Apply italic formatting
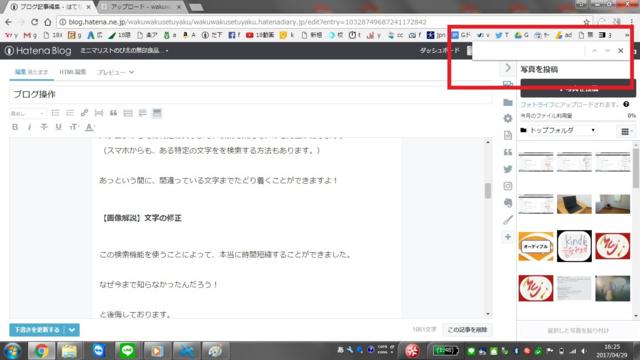The height and width of the screenshot is (360, 640). (29, 127)
